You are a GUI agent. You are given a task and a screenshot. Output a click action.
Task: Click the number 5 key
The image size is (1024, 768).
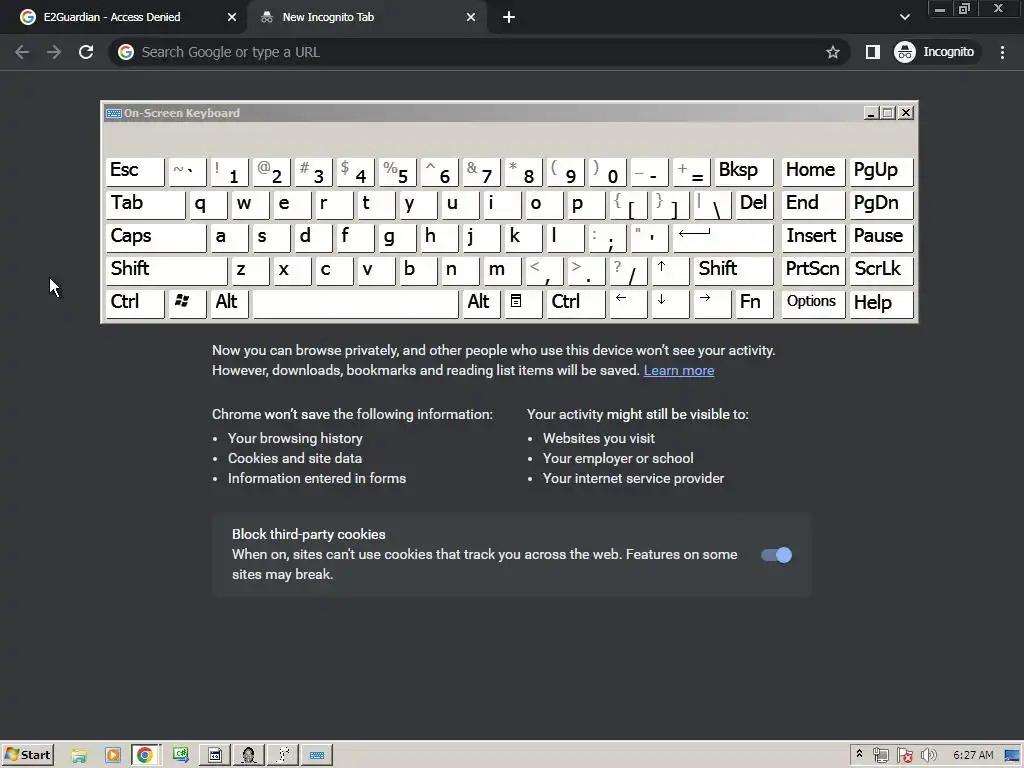397,171
